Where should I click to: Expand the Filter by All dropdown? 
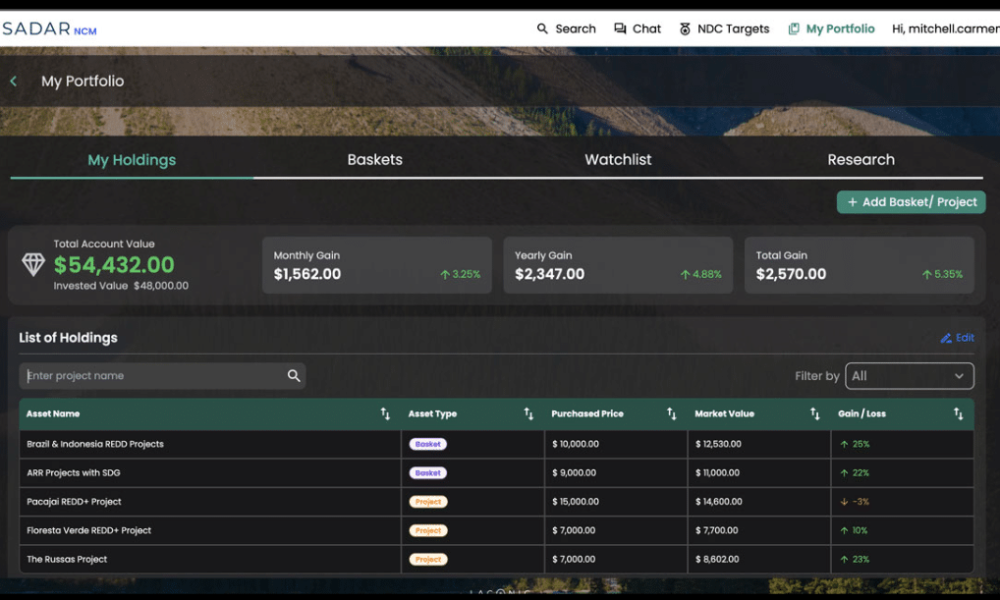909,376
